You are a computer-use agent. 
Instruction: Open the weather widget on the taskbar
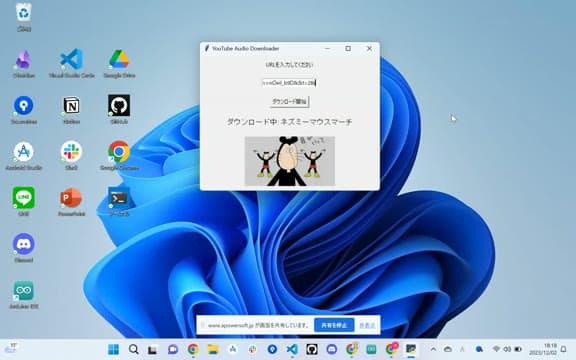[11, 348]
